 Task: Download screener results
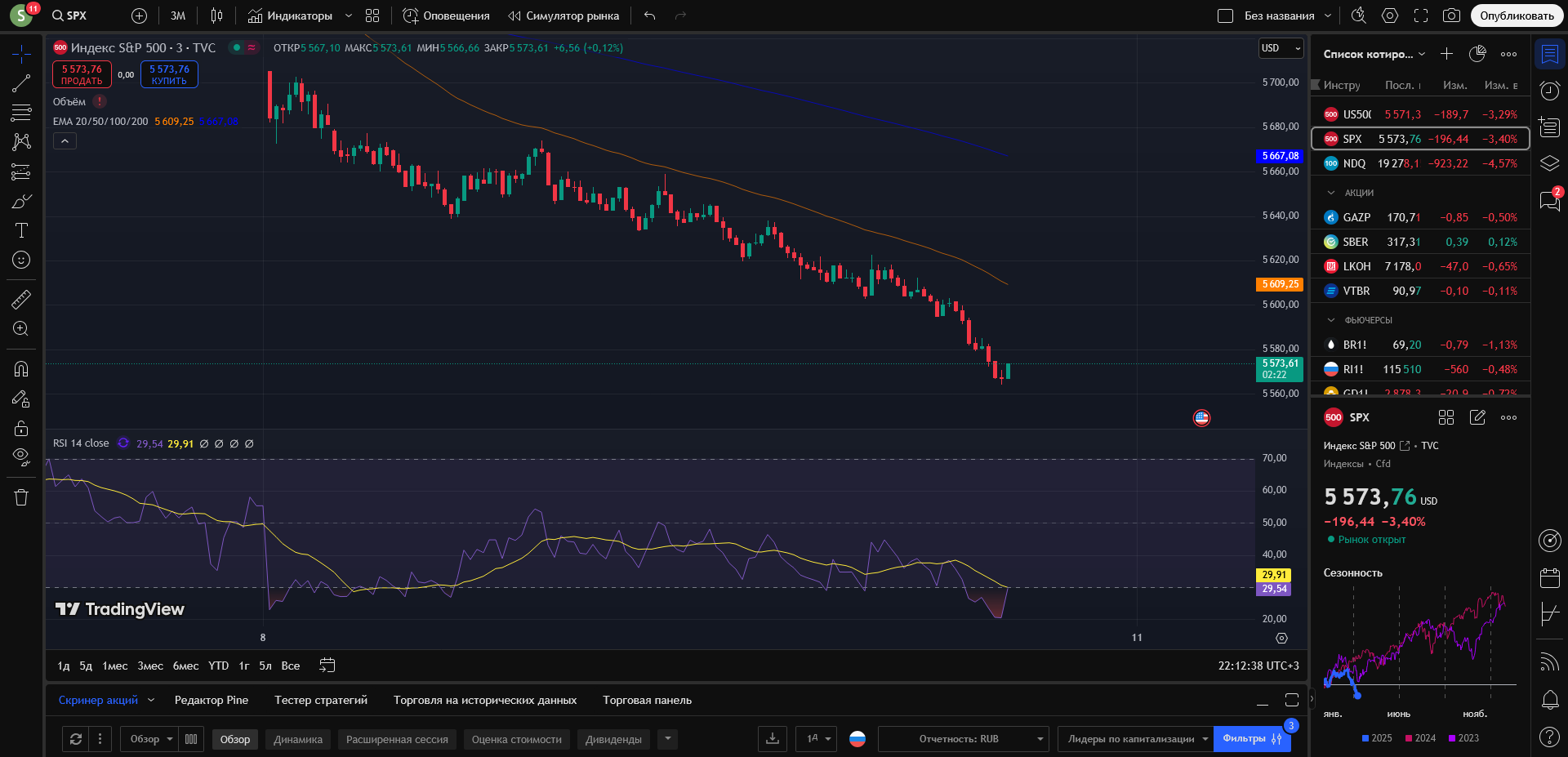[773, 739]
